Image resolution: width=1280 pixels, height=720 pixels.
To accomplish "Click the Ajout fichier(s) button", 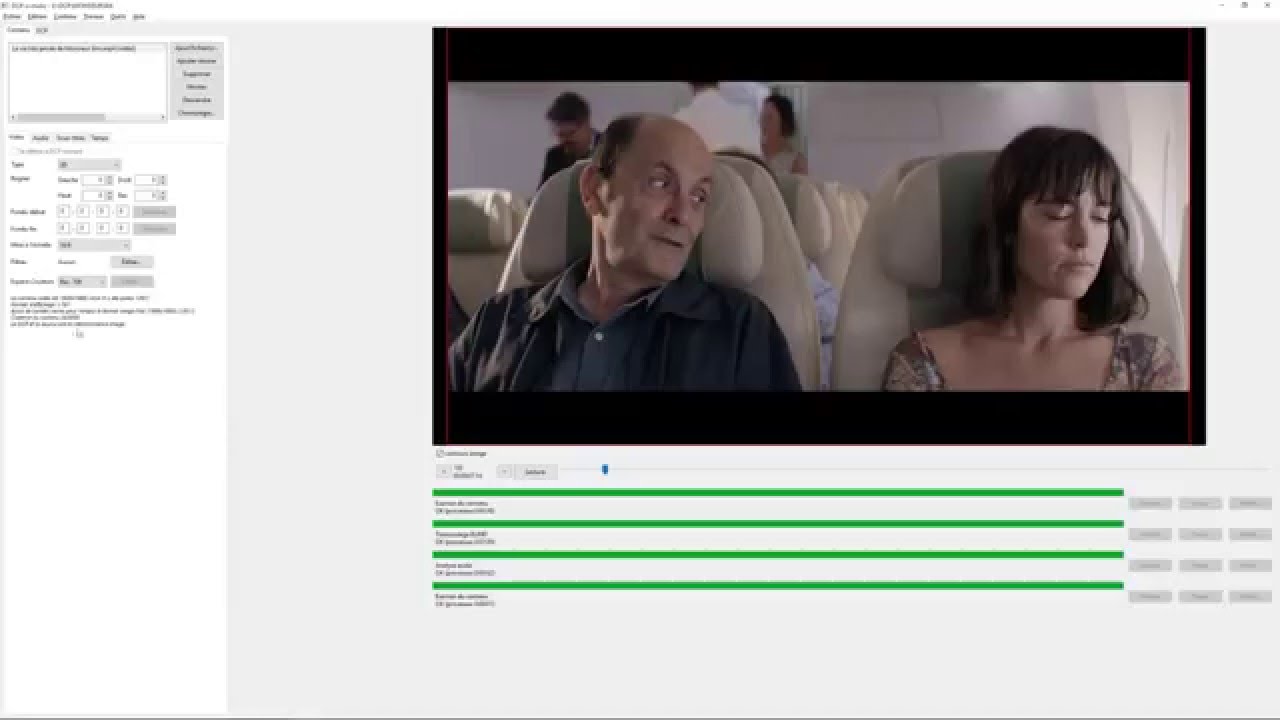I will (196, 48).
